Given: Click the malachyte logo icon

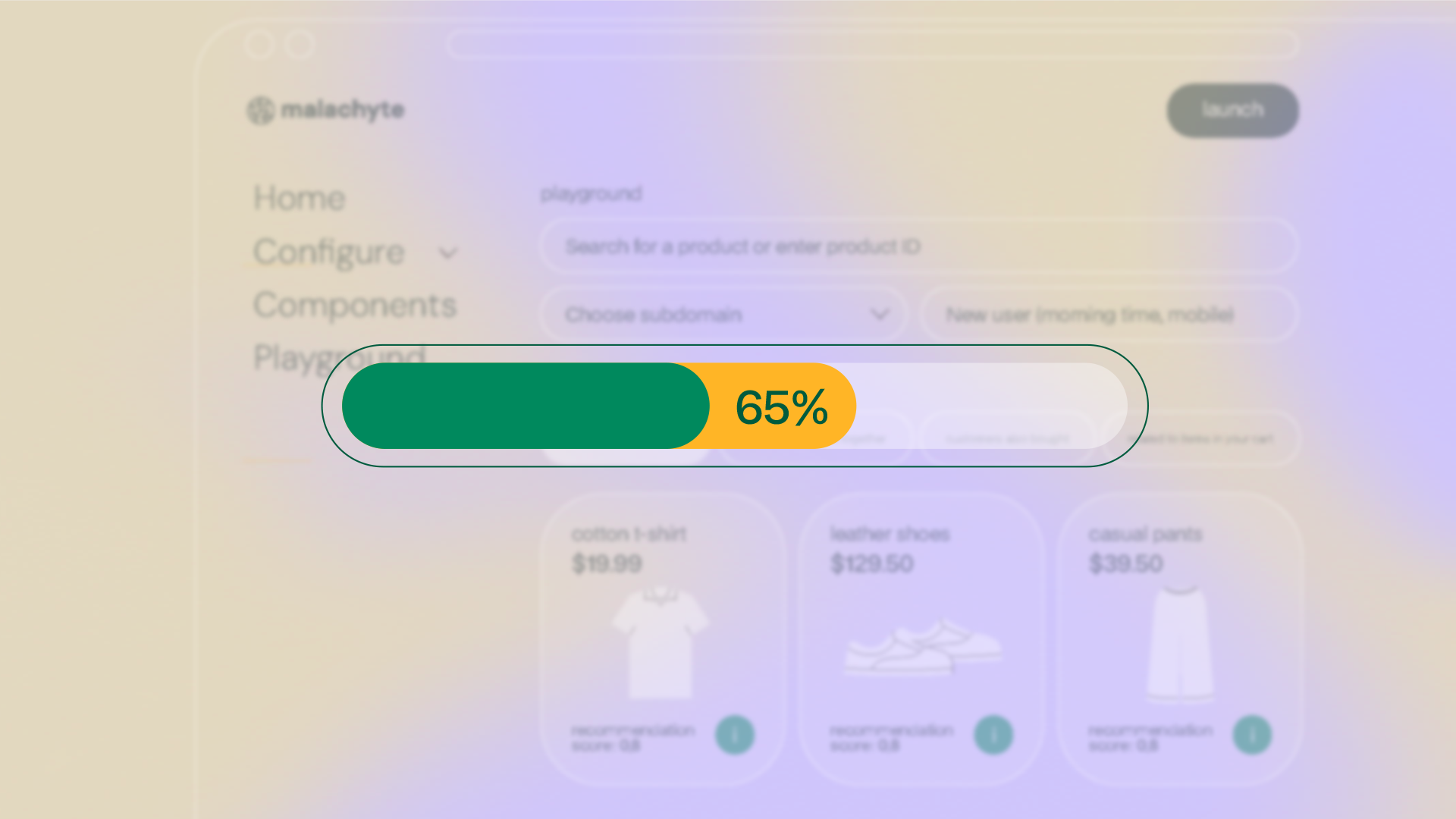Looking at the screenshot, I should click(x=260, y=111).
